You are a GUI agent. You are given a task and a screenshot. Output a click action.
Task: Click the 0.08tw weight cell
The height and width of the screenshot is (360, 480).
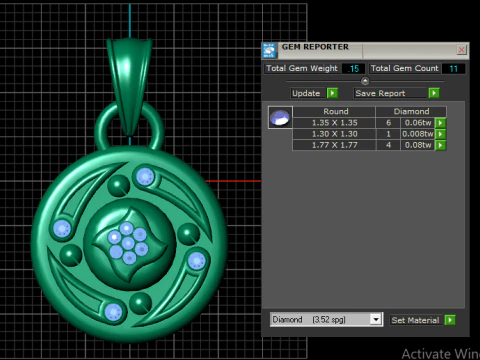coord(418,145)
